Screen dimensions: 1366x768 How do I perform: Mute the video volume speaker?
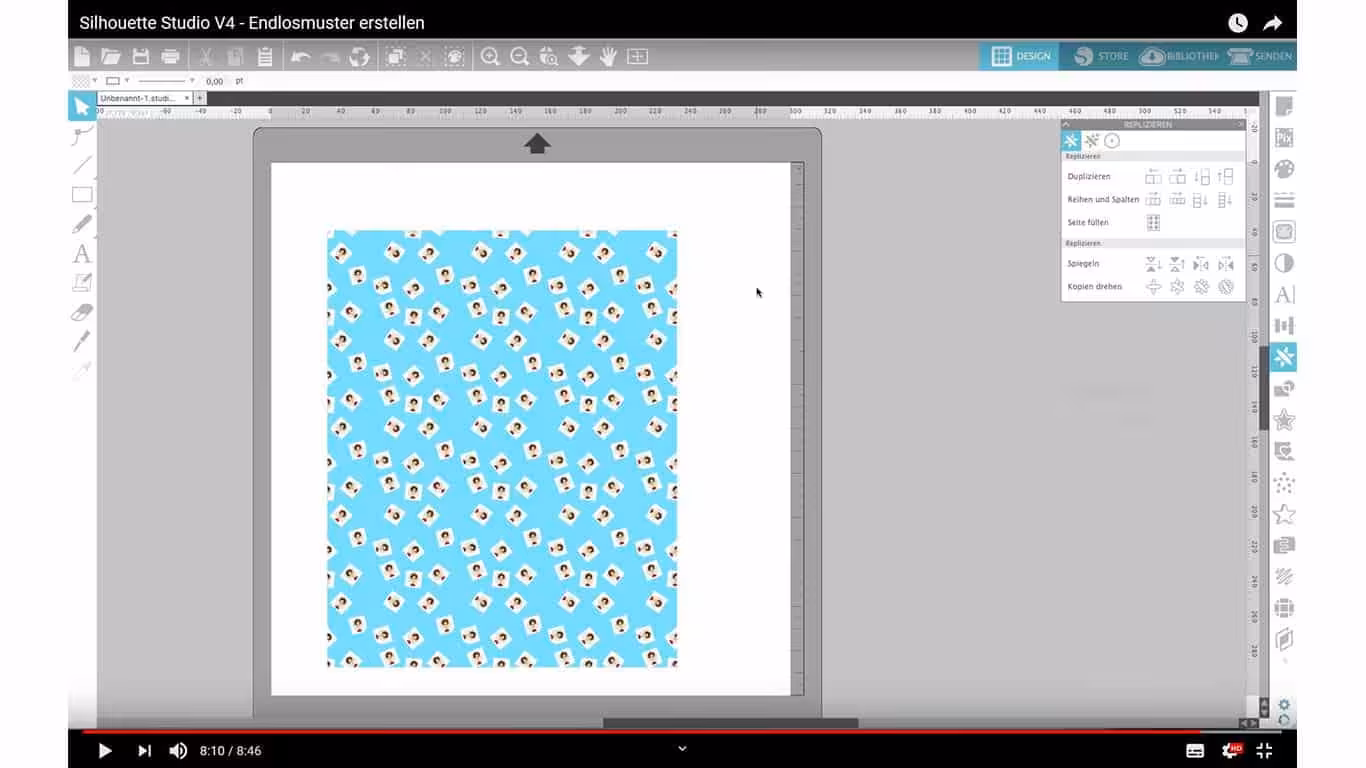coord(178,751)
